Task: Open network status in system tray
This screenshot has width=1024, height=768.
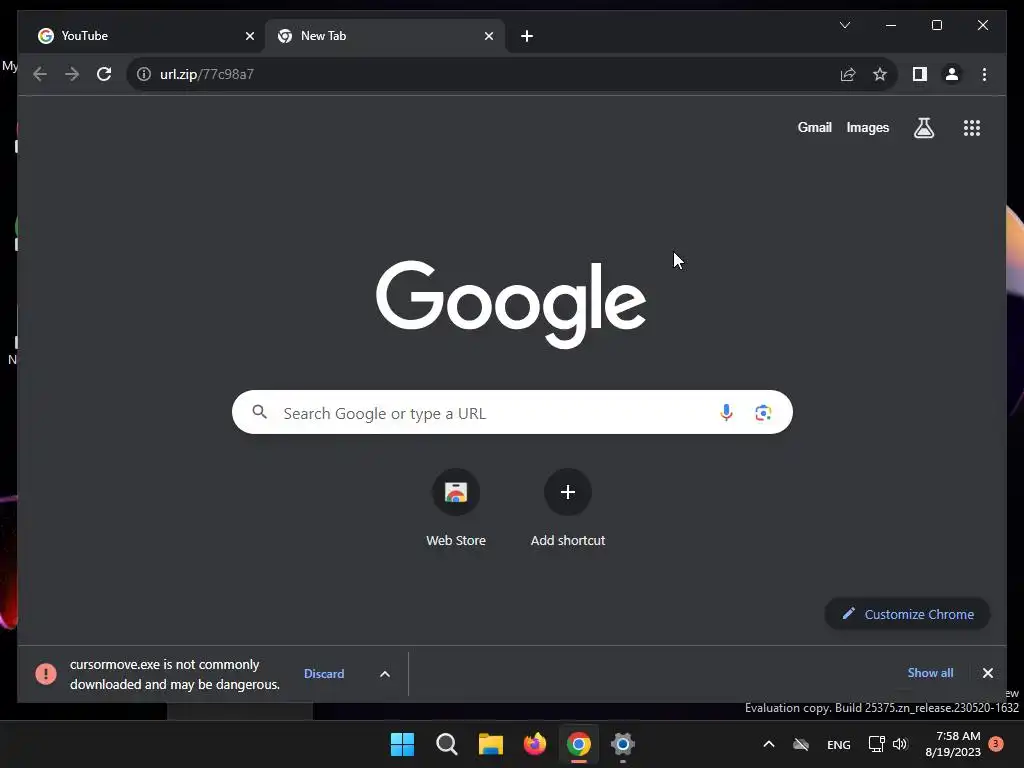Action: (876, 744)
